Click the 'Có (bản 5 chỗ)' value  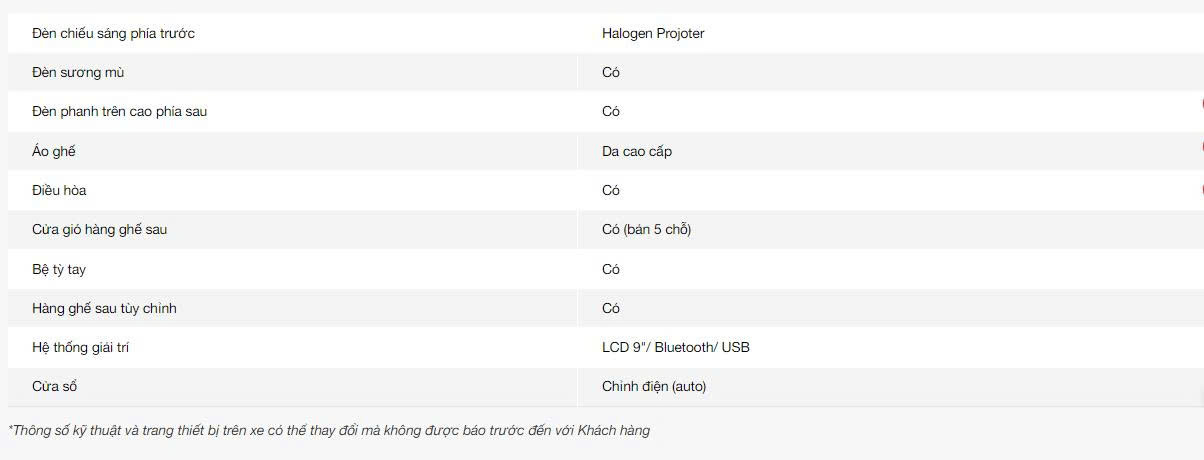646,229
